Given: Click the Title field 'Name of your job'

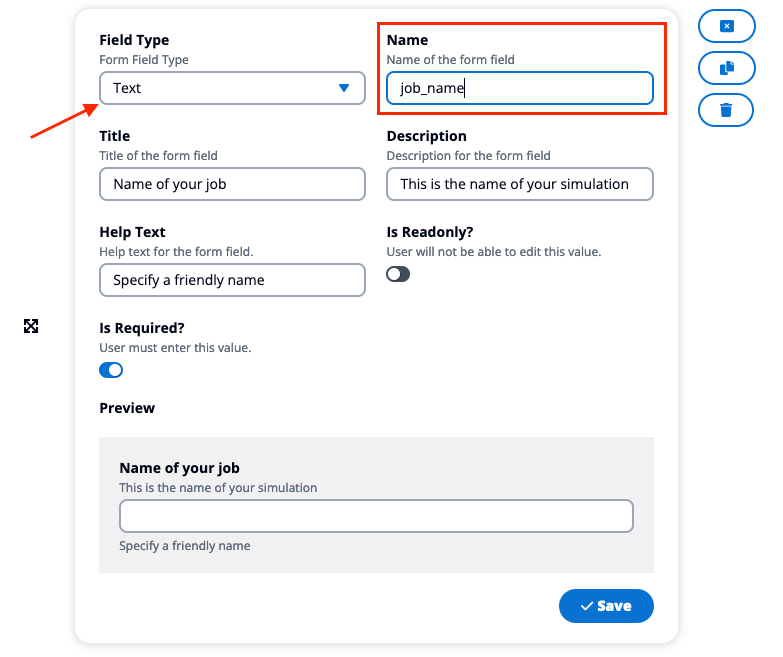Looking at the screenshot, I should (232, 184).
